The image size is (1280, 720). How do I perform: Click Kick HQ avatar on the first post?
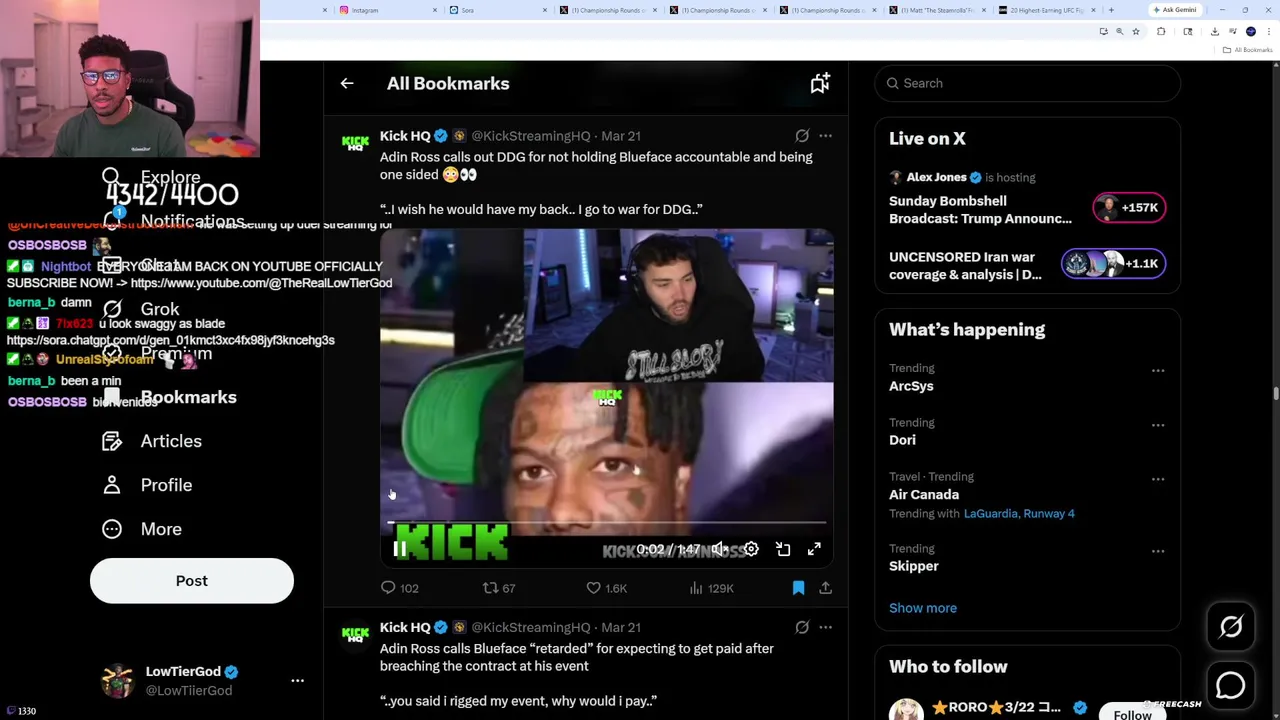tap(355, 143)
